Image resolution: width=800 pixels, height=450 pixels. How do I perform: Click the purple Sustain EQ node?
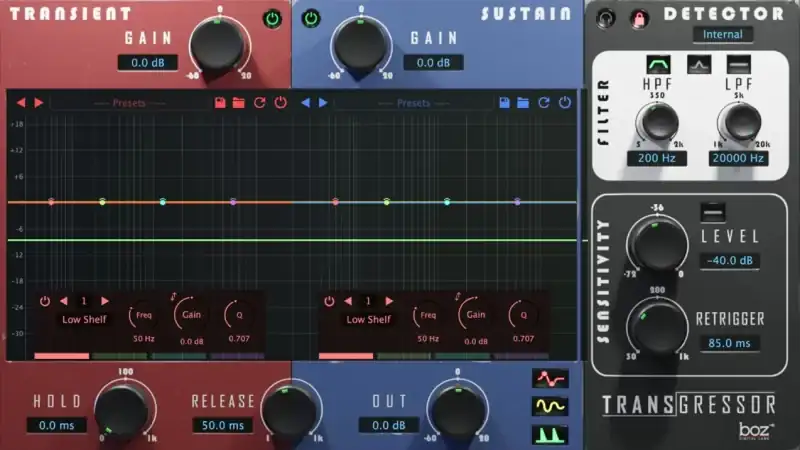pyautogui.click(x=517, y=202)
